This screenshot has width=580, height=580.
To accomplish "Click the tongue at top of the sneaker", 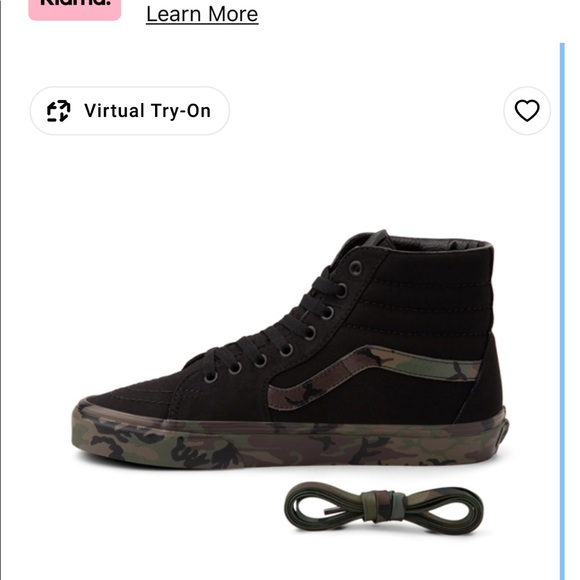I will [364, 242].
